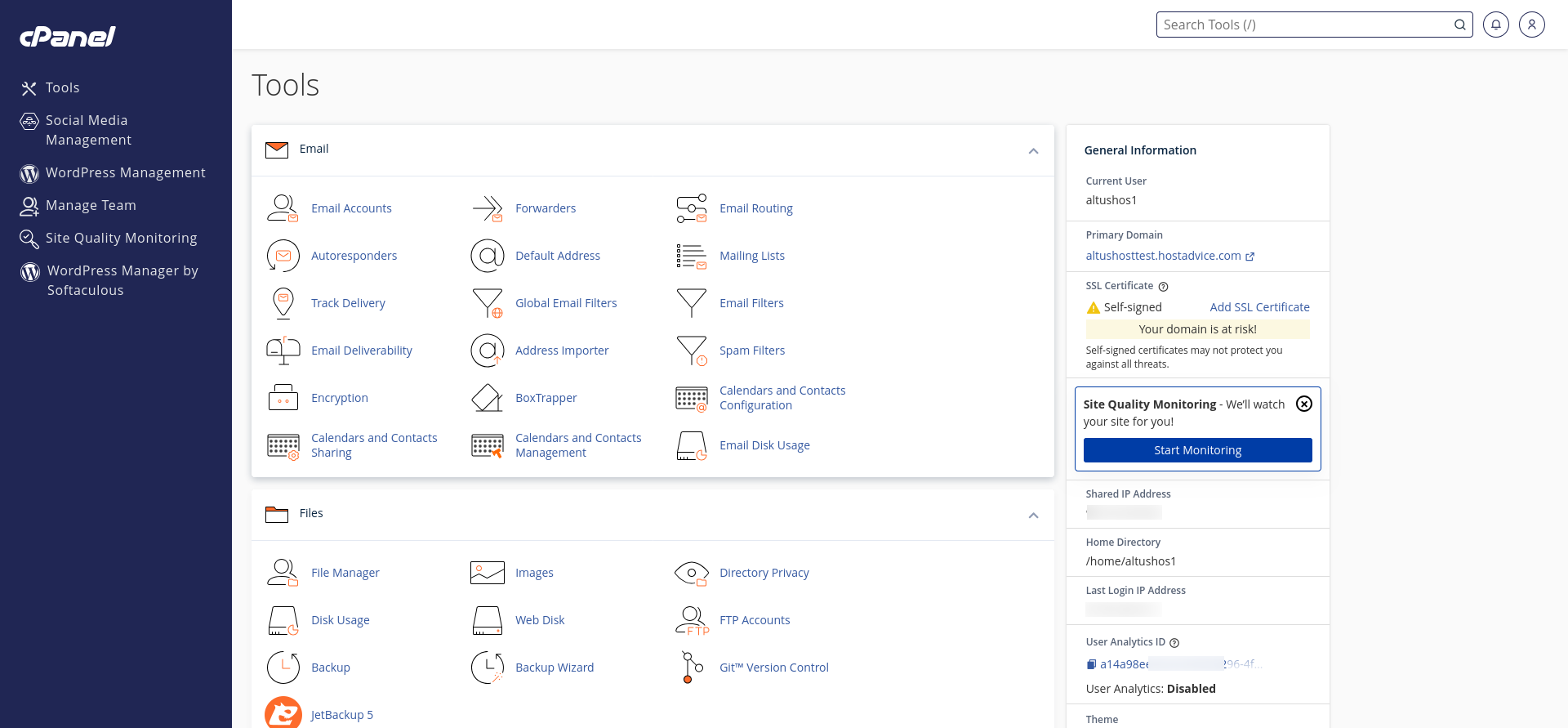The width and height of the screenshot is (1568, 728).
Task: Open Social Media Management in sidebar
Action: tap(87, 130)
